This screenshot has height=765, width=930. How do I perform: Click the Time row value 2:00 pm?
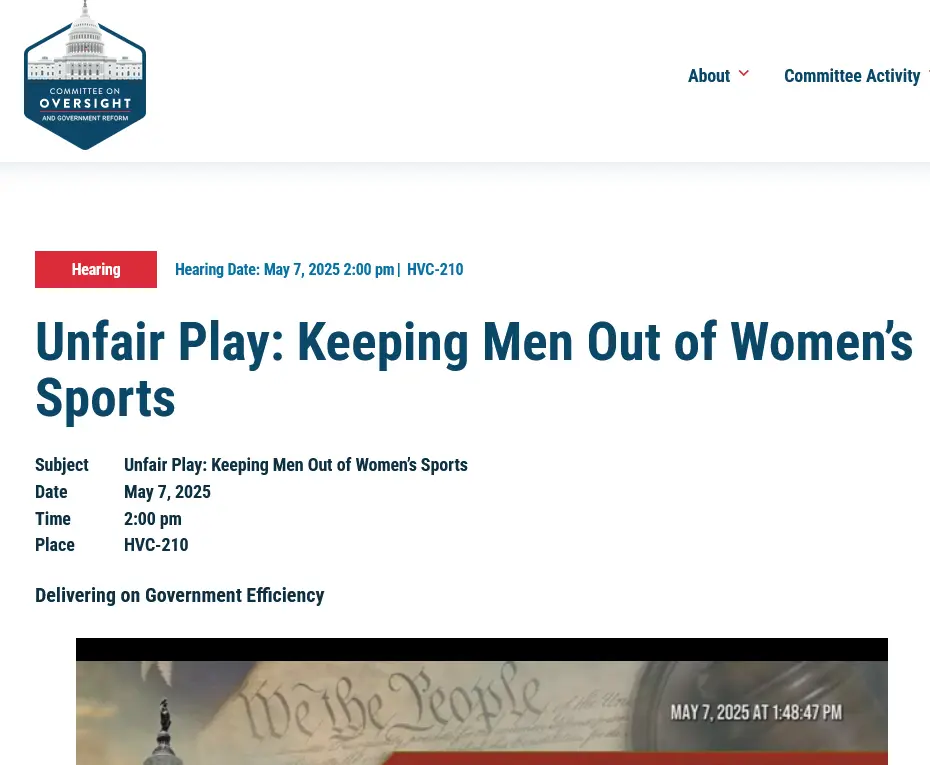[152, 519]
